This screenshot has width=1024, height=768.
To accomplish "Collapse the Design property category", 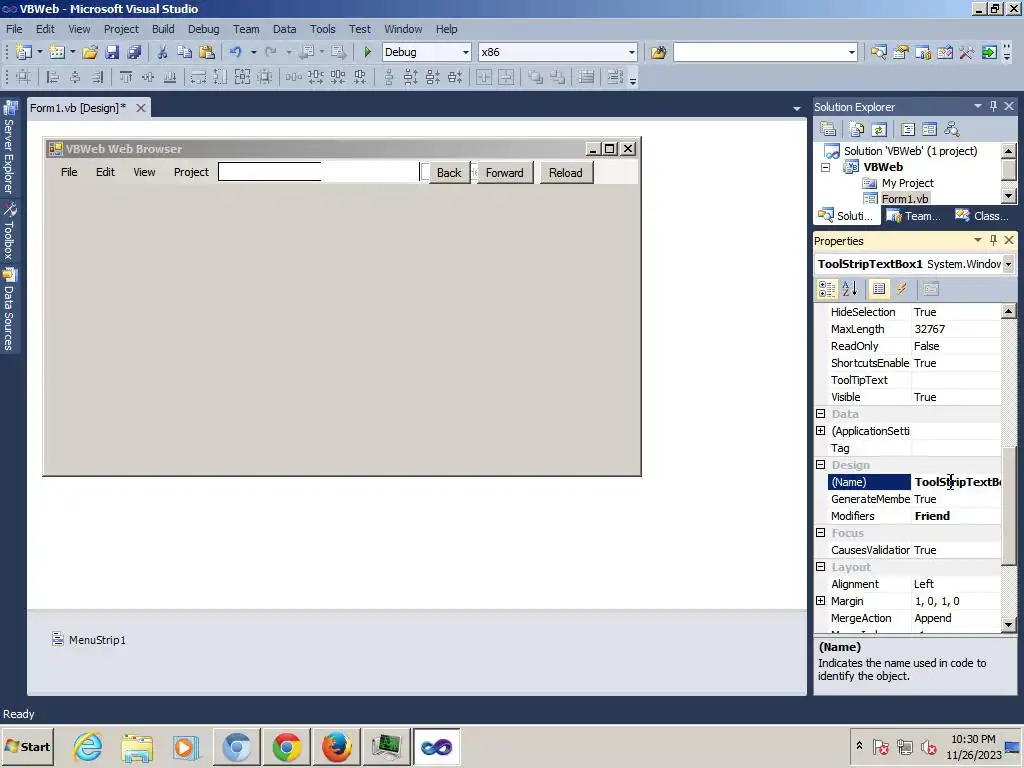I will coord(821,464).
